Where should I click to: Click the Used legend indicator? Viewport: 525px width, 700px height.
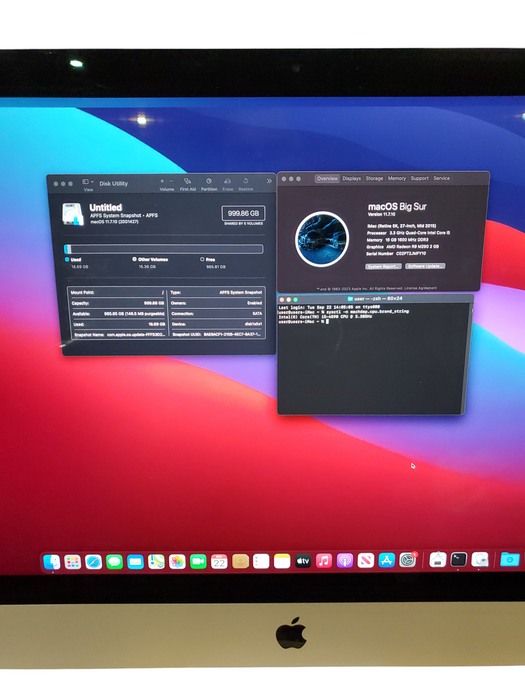pyautogui.click(x=67, y=259)
